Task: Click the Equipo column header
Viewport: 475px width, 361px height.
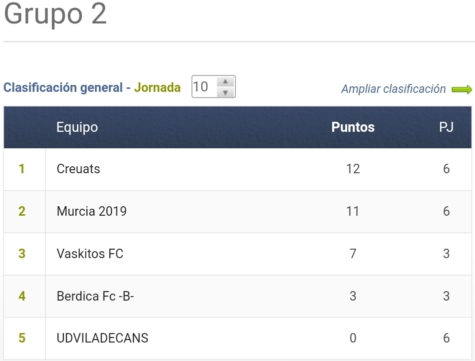Action: 77,127
